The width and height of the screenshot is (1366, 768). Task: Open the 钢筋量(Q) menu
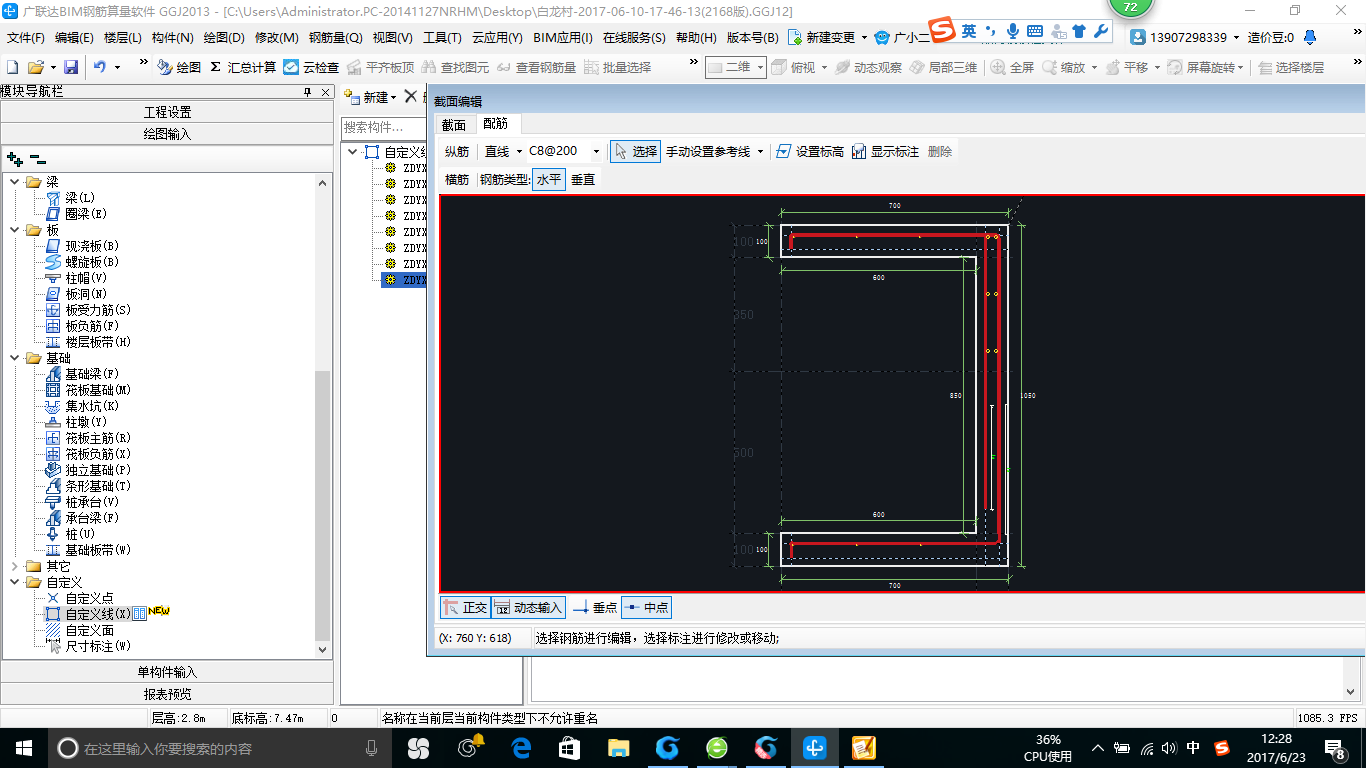[x=335, y=38]
